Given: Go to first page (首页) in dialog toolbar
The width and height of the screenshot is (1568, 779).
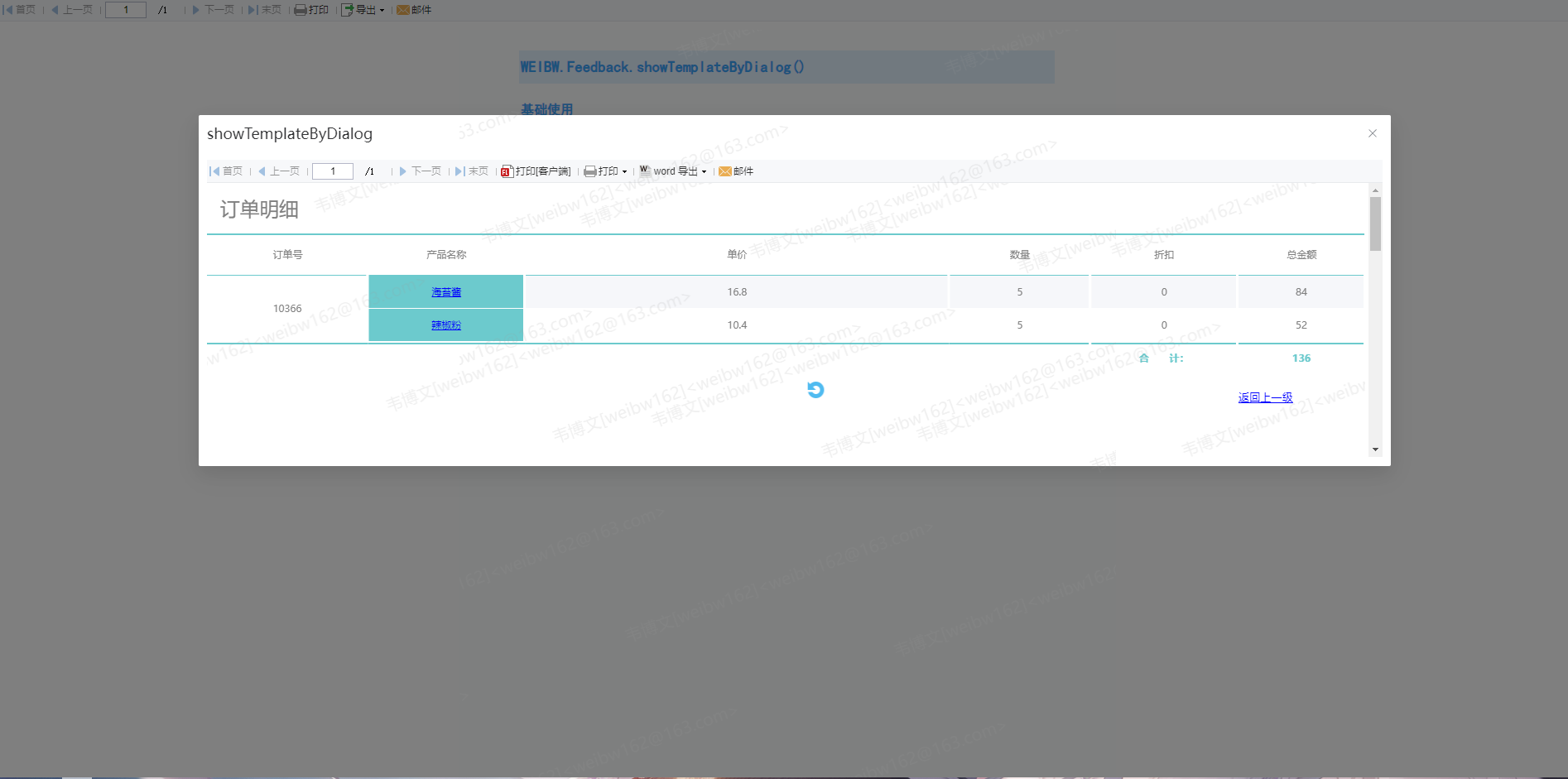Looking at the screenshot, I should pyautogui.click(x=226, y=171).
